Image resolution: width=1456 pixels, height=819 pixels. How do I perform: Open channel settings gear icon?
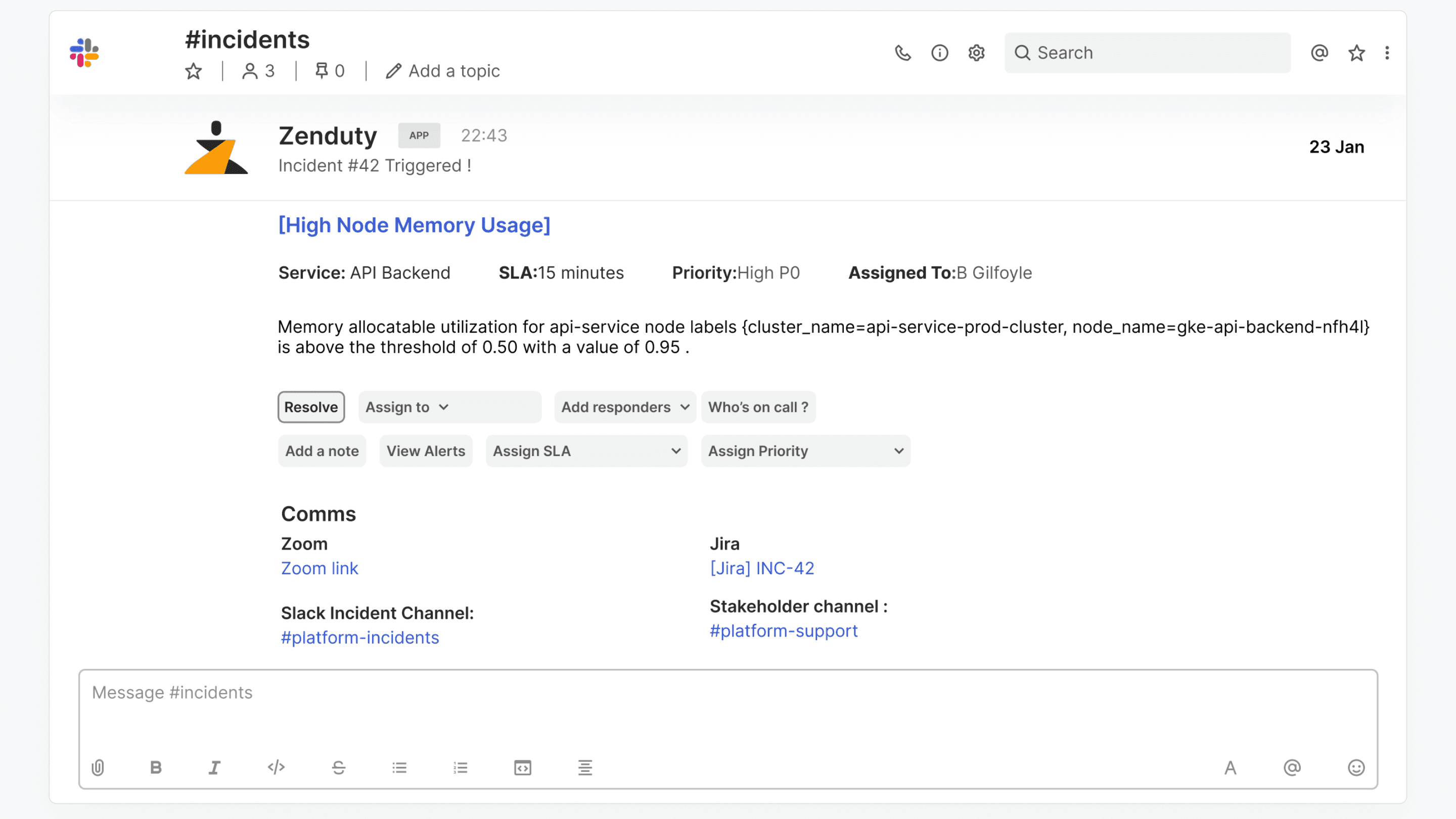(x=976, y=53)
